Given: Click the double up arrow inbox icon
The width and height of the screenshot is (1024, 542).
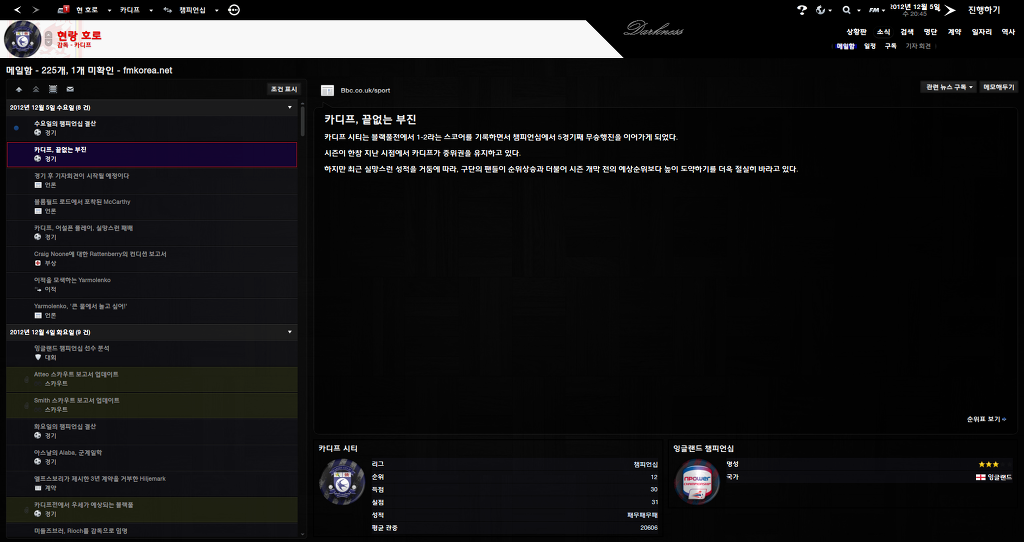Looking at the screenshot, I should [36, 89].
